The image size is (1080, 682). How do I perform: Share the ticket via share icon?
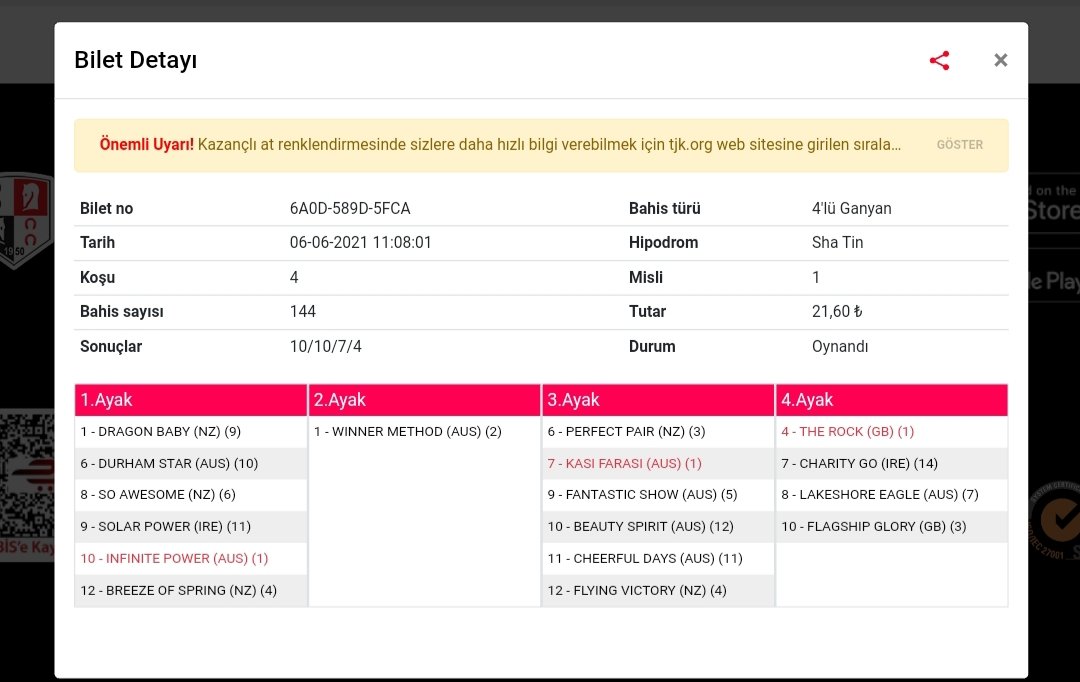pyautogui.click(x=939, y=61)
